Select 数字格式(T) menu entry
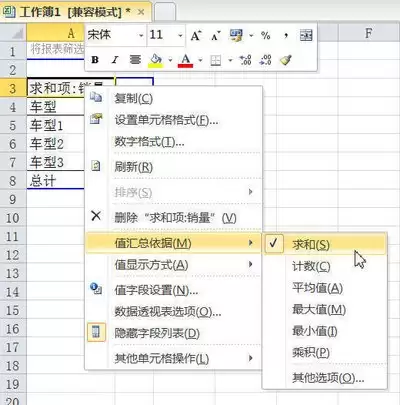The width and height of the screenshot is (400, 405). click(x=174, y=142)
